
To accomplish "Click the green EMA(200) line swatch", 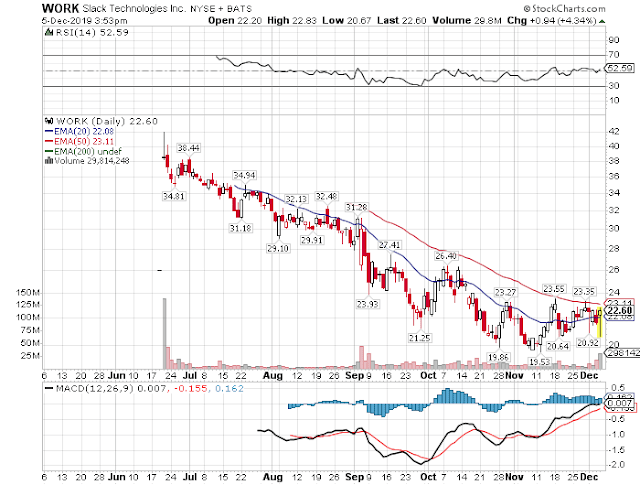I will click(x=49, y=151).
